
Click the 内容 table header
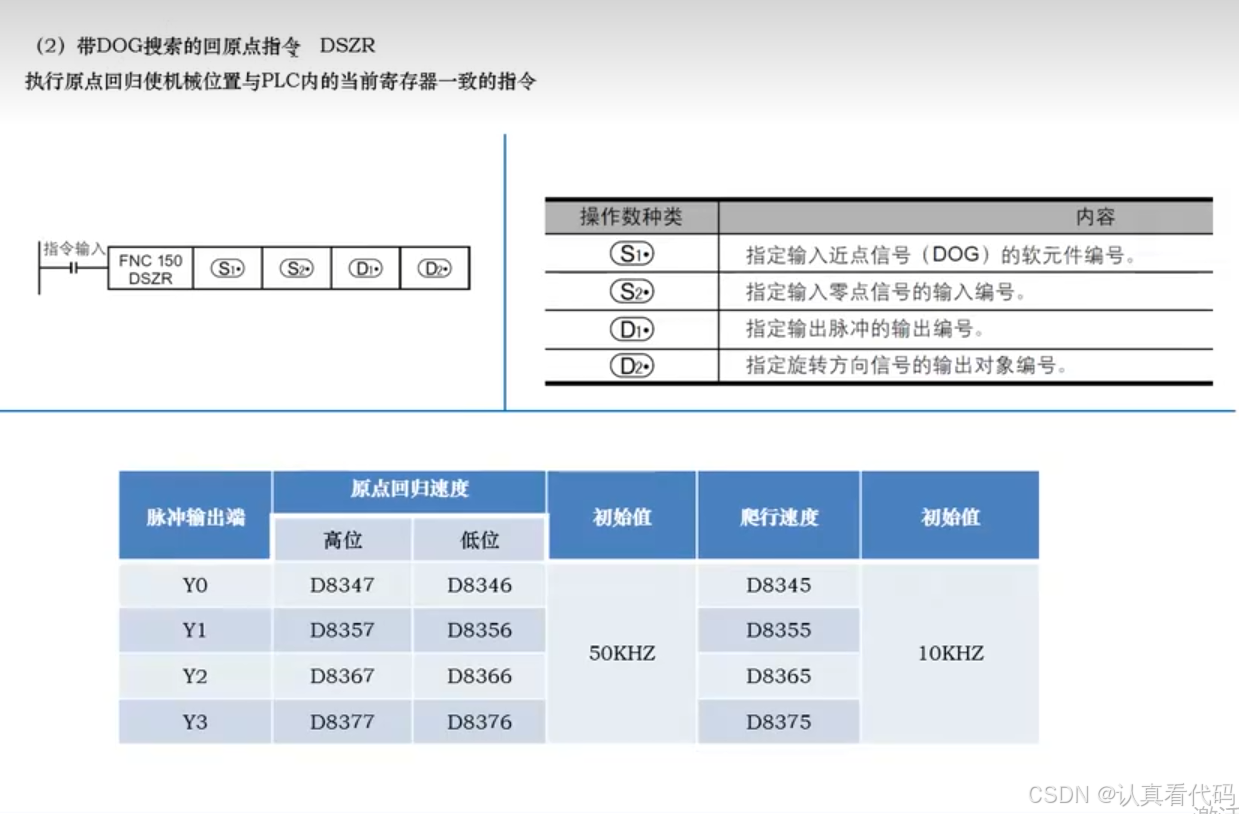click(x=1095, y=217)
